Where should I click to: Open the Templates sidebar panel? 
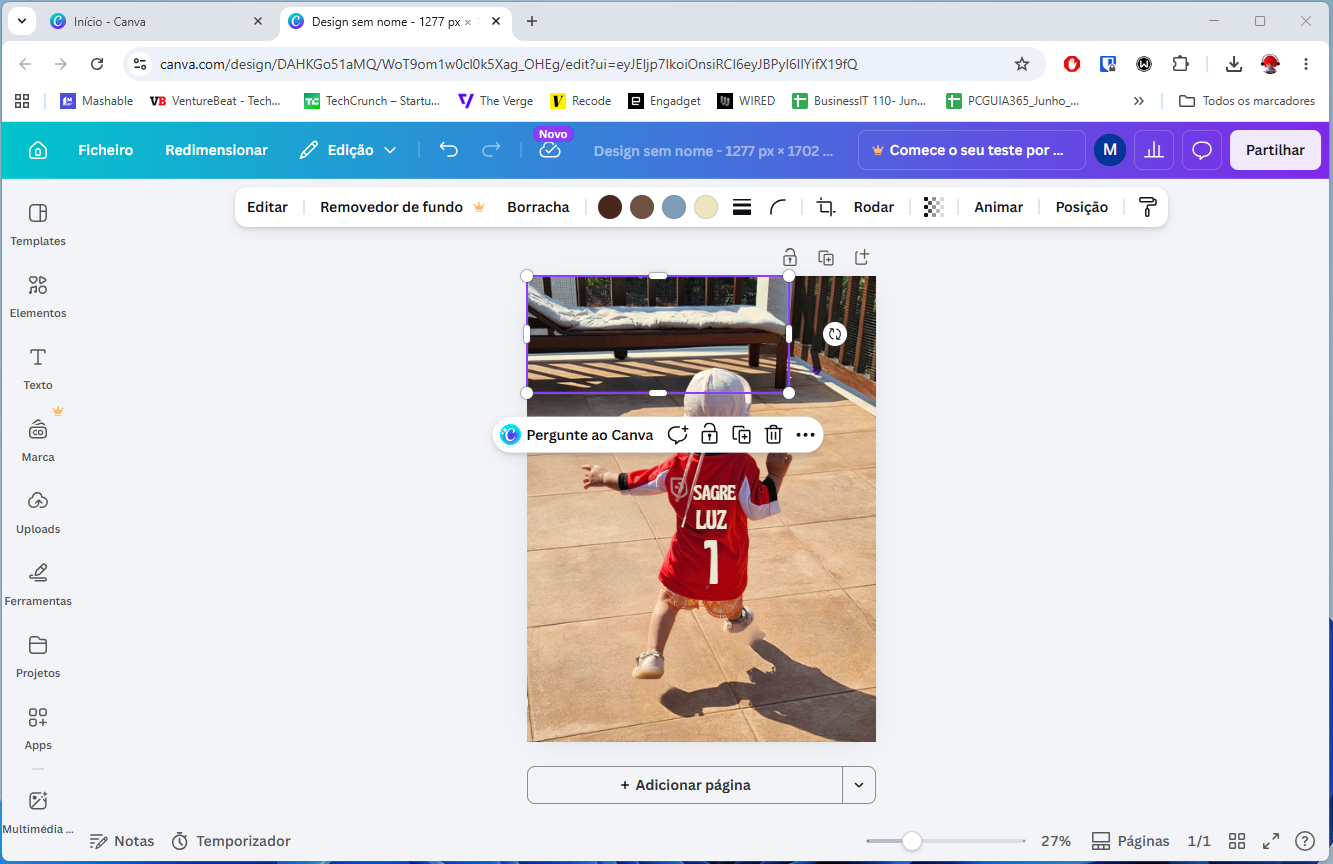click(x=38, y=225)
